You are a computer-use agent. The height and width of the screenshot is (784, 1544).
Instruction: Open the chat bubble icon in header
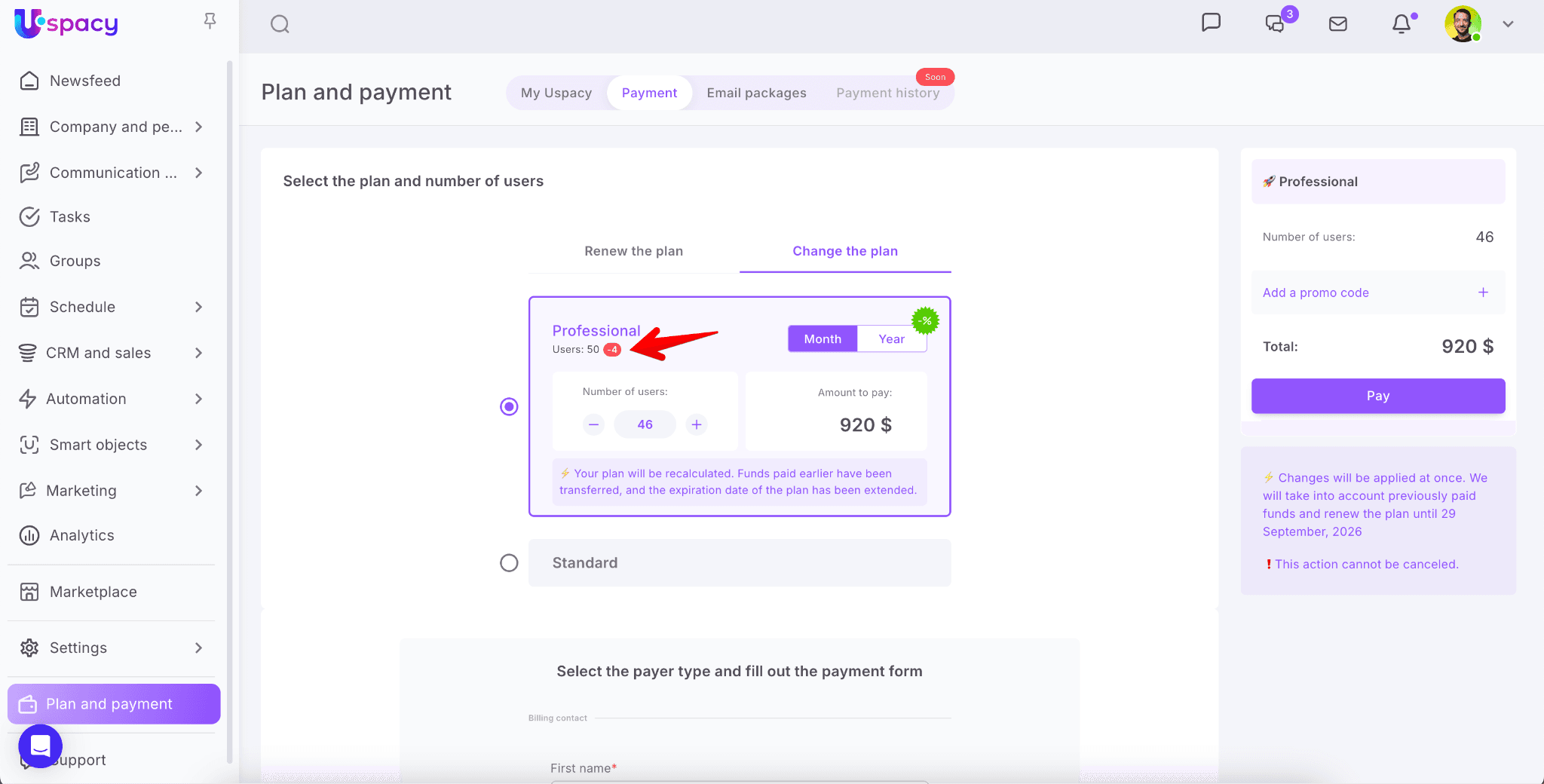(x=1211, y=23)
